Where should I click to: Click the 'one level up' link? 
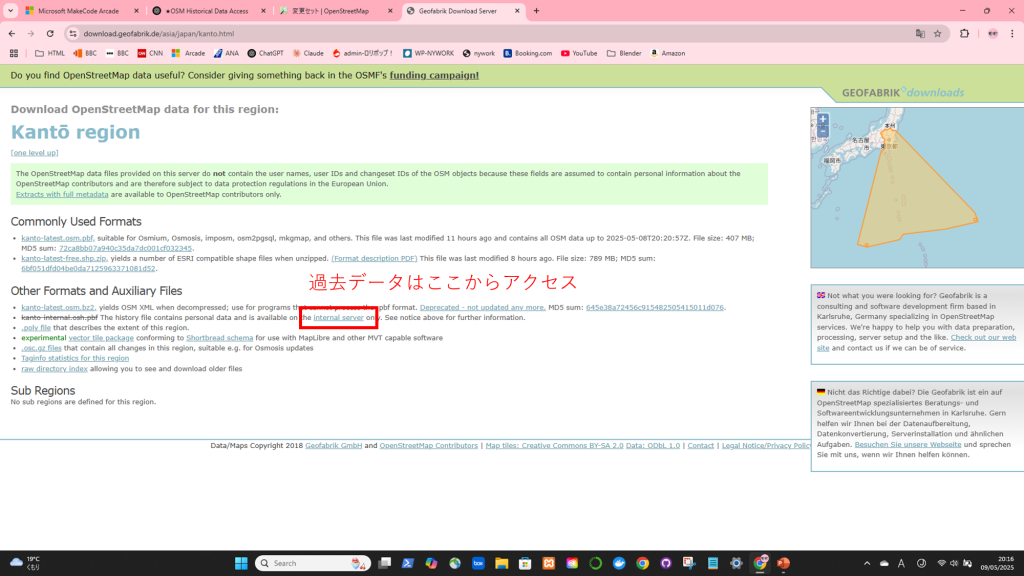pyautogui.click(x=35, y=153)
